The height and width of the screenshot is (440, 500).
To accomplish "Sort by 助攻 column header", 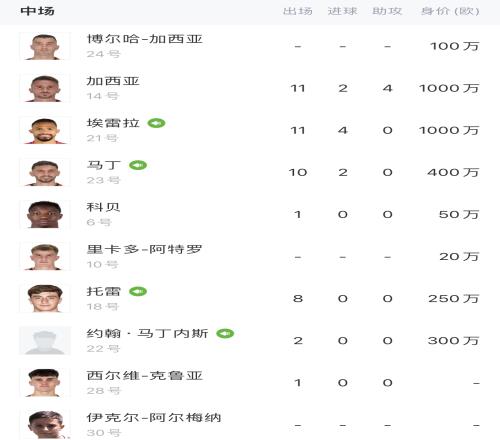I will coord(387,11).
